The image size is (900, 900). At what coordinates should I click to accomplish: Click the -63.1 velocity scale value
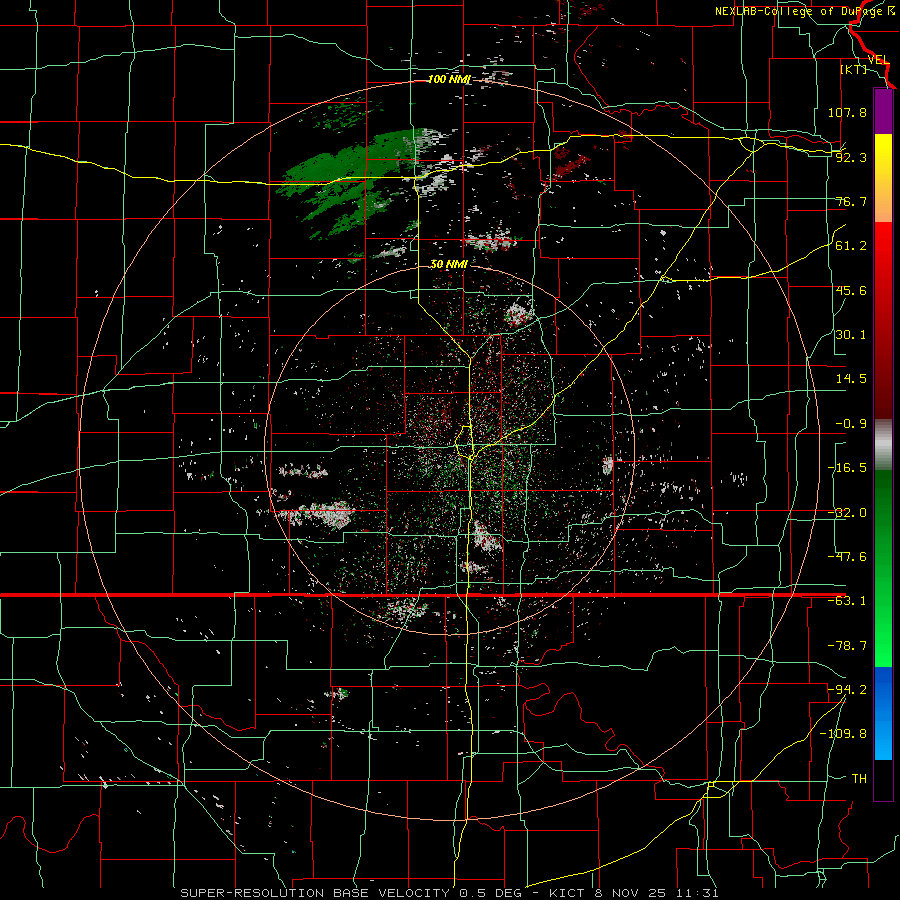click(847, 601)
